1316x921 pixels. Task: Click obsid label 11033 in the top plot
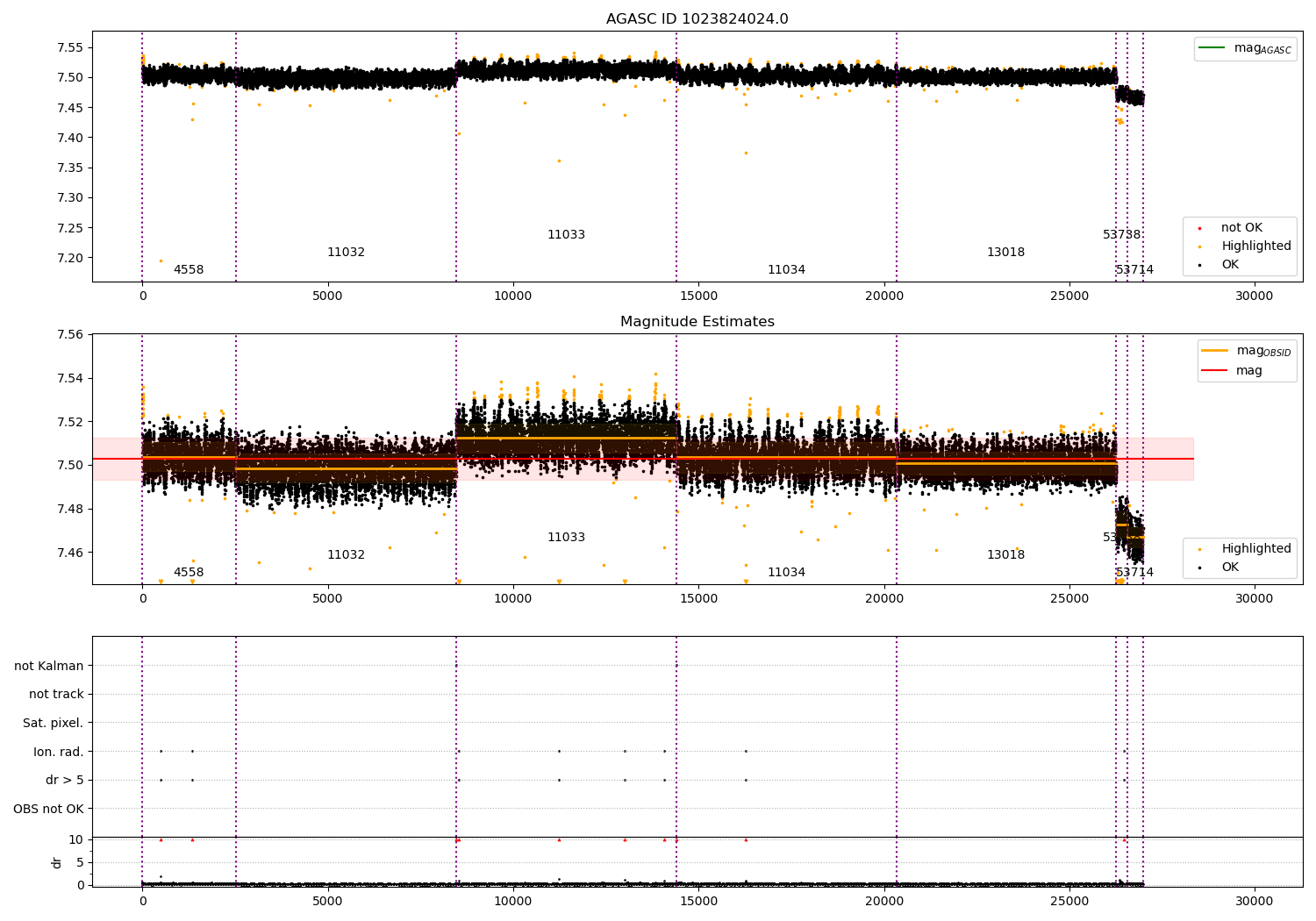(x=566, y=235)
